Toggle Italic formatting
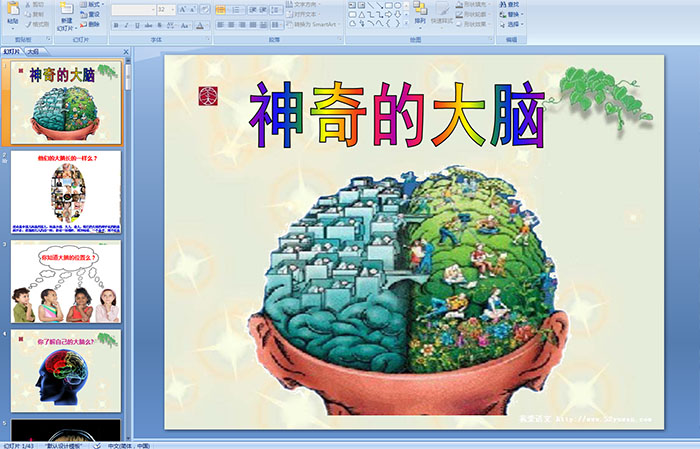The image size is (700, 449). point(126,25)
